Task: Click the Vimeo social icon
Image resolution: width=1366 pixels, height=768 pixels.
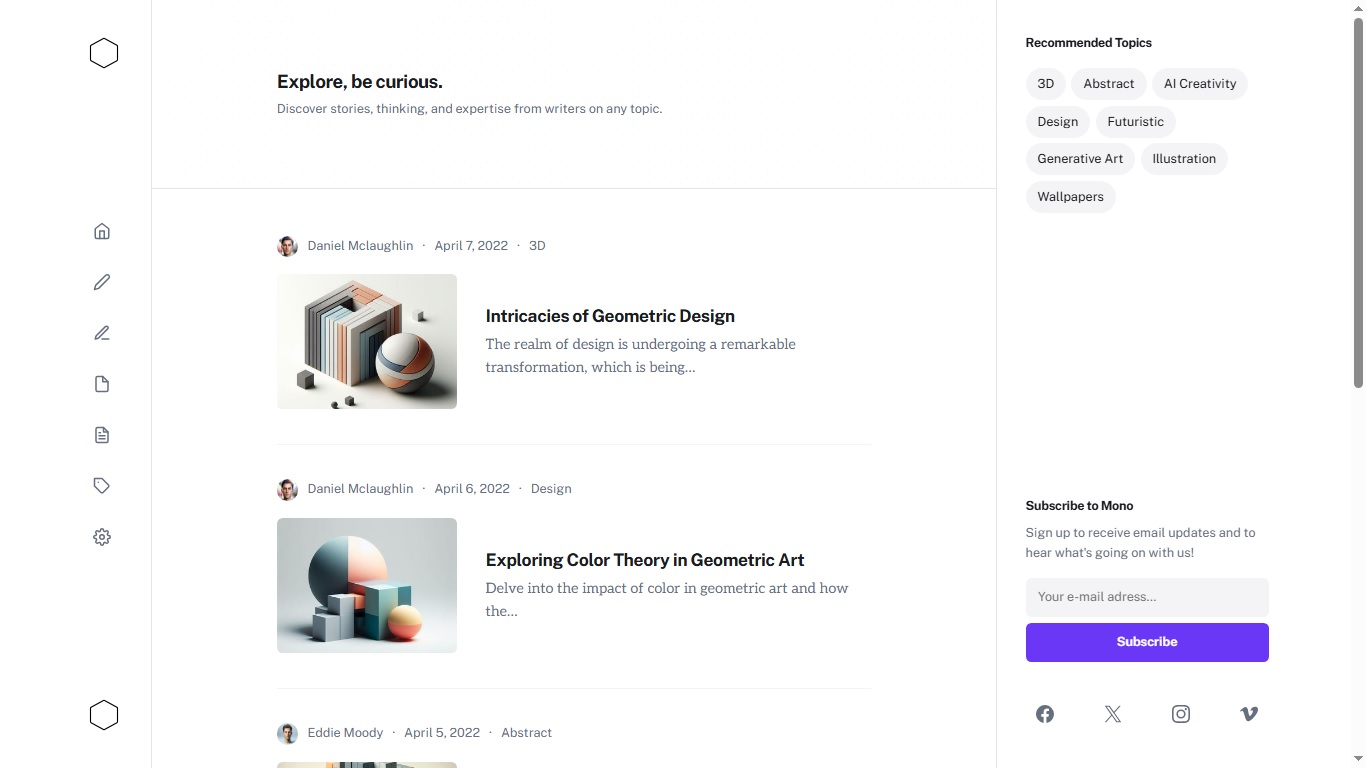Action: (1249, 714)
